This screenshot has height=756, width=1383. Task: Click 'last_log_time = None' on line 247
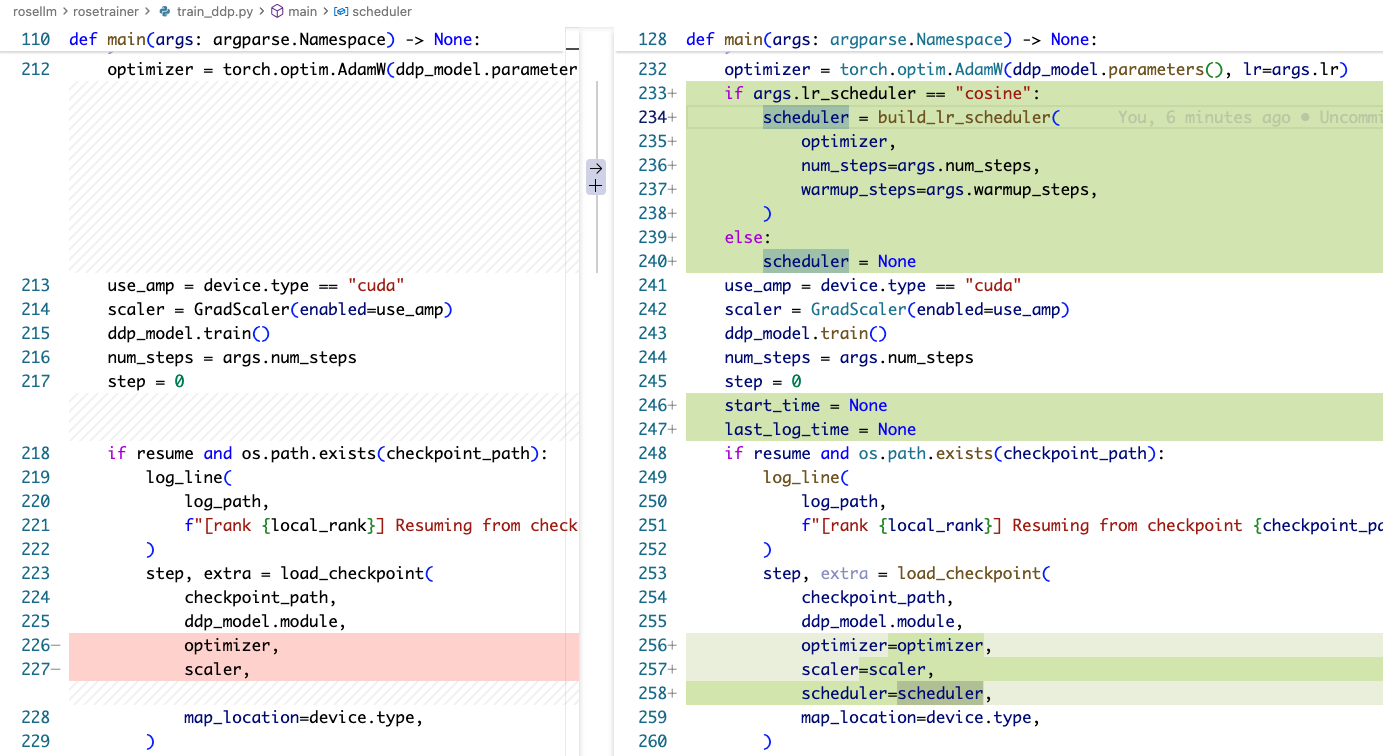click(820, 429)
